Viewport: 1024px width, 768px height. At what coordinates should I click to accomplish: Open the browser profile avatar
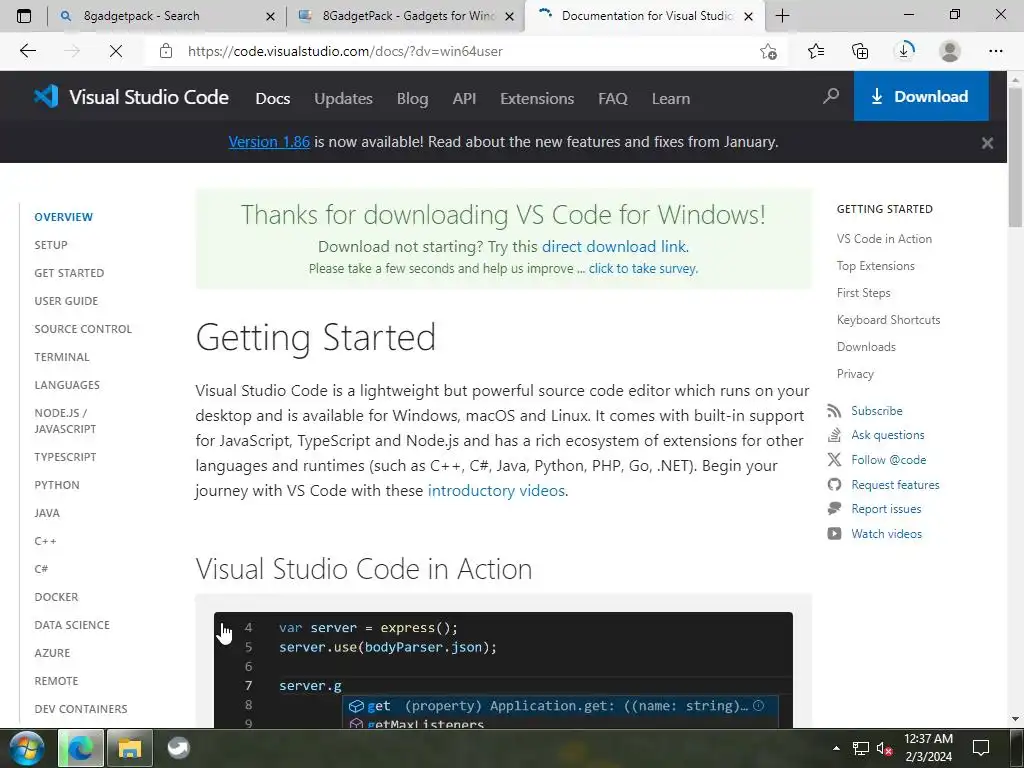tap(950, 51)
